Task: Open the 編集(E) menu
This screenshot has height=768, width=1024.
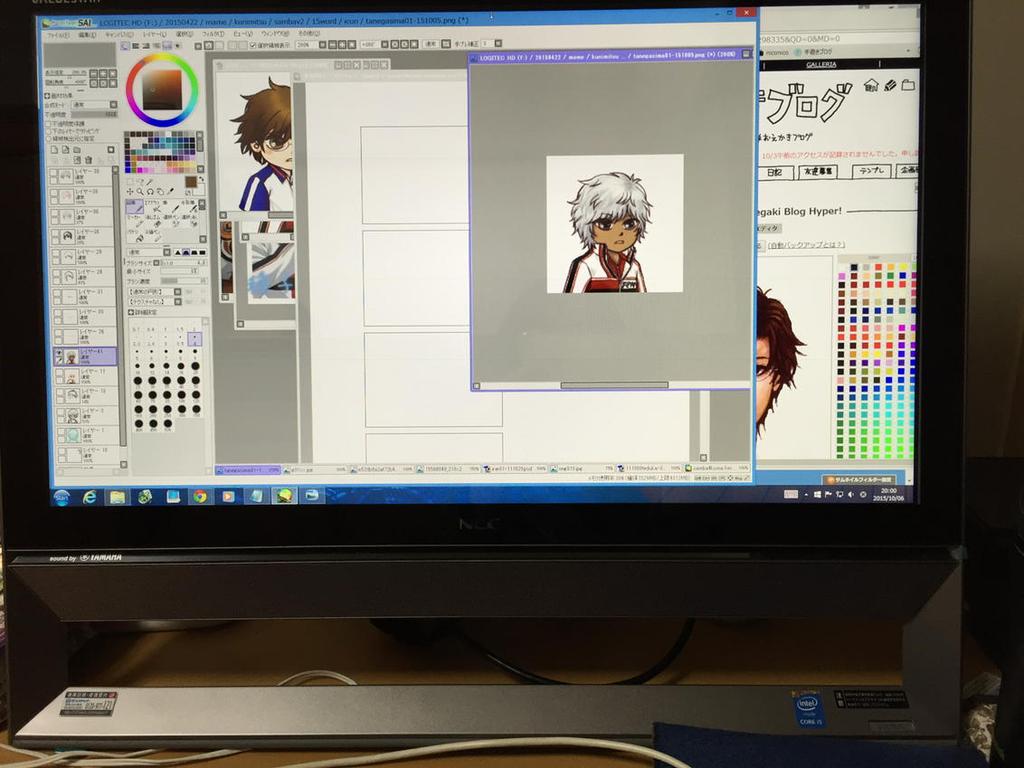Action: pos(87,35)
